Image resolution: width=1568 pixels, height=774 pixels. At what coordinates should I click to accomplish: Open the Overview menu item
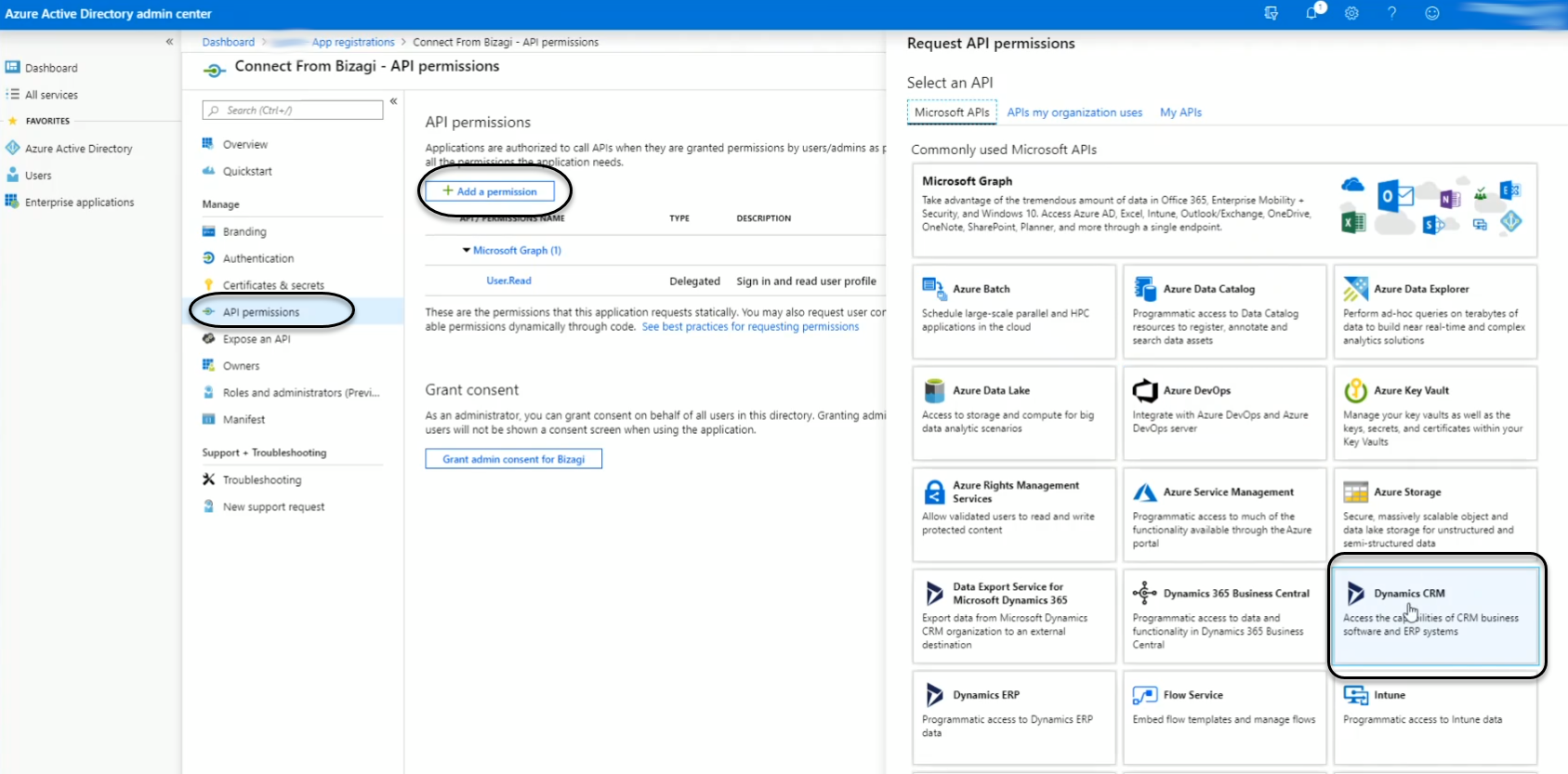coord(245,145)
